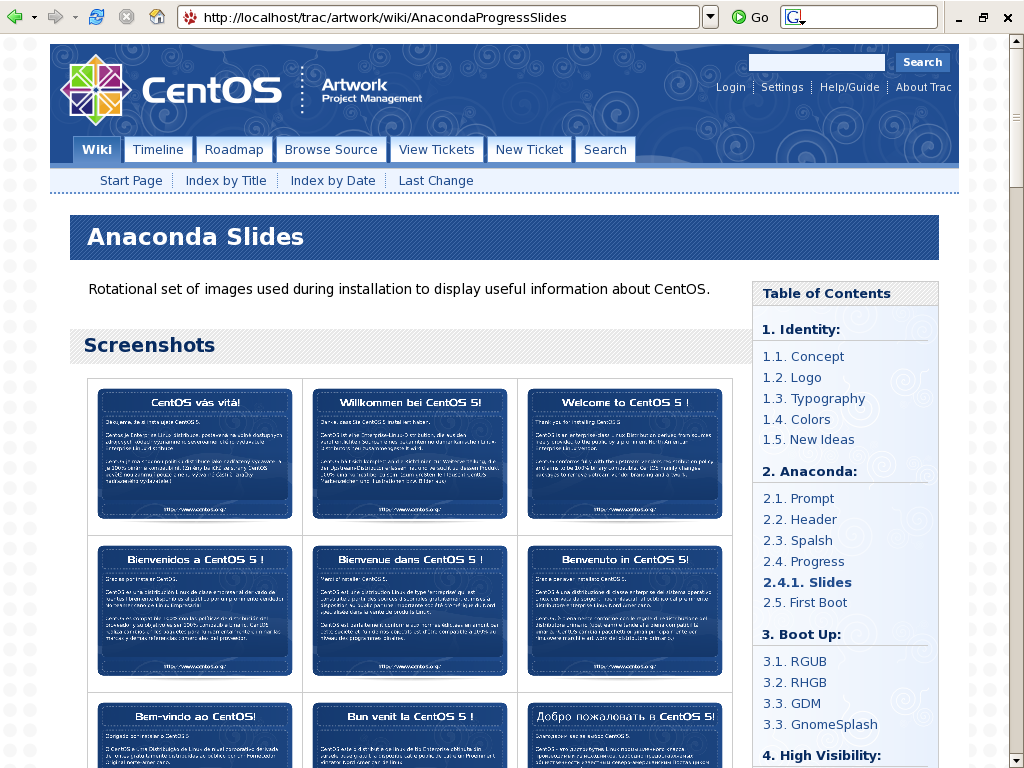Open '3.2. RHGB' contents link
1024x768 pixels.
pyautogui.click(x=795, y=682)
